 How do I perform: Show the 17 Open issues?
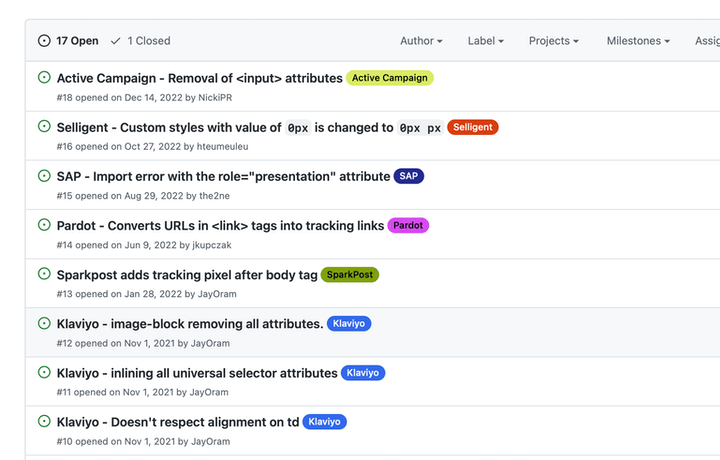68,41
